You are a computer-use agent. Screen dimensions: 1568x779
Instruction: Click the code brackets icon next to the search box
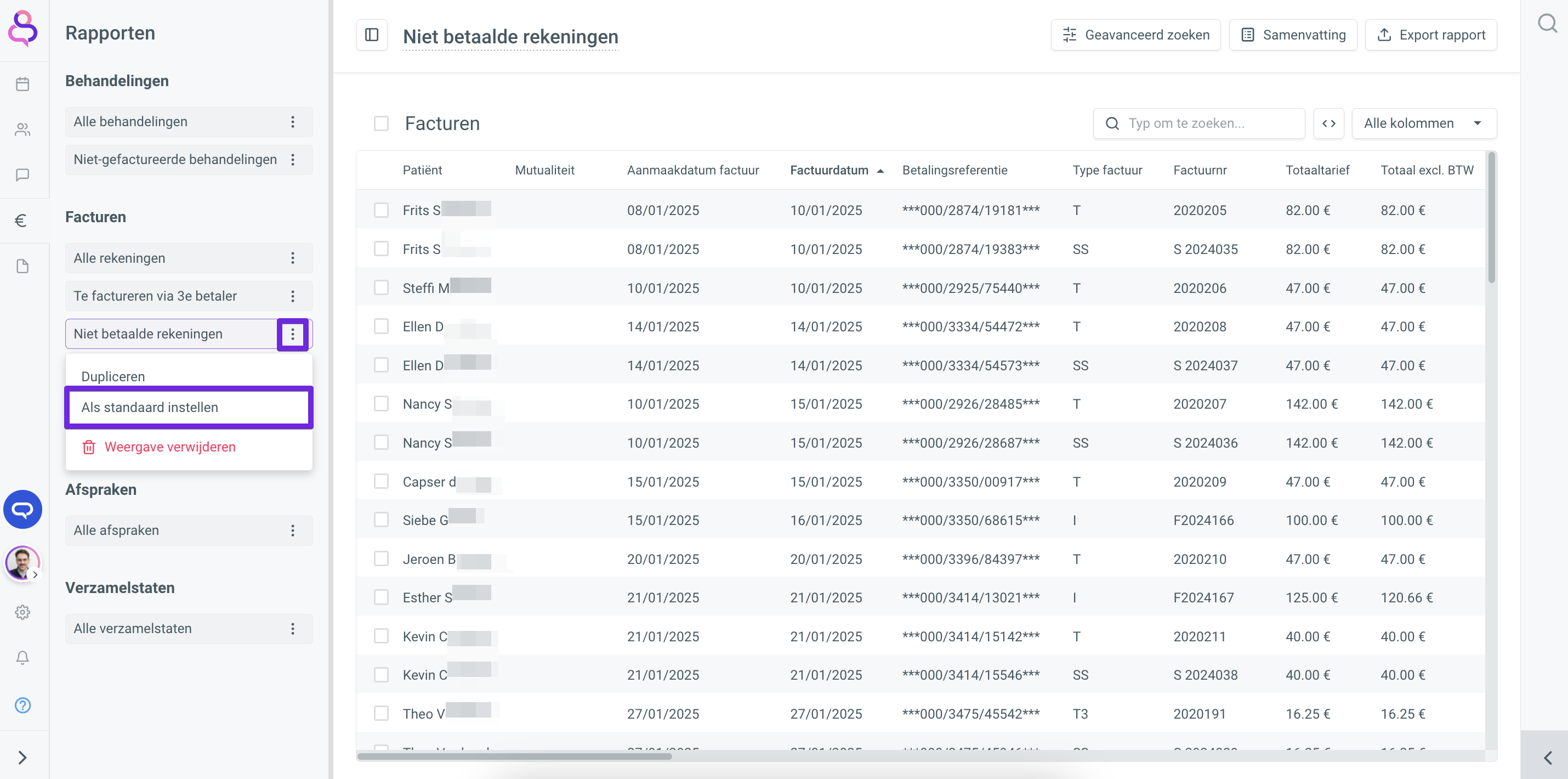click(1328, 123)
